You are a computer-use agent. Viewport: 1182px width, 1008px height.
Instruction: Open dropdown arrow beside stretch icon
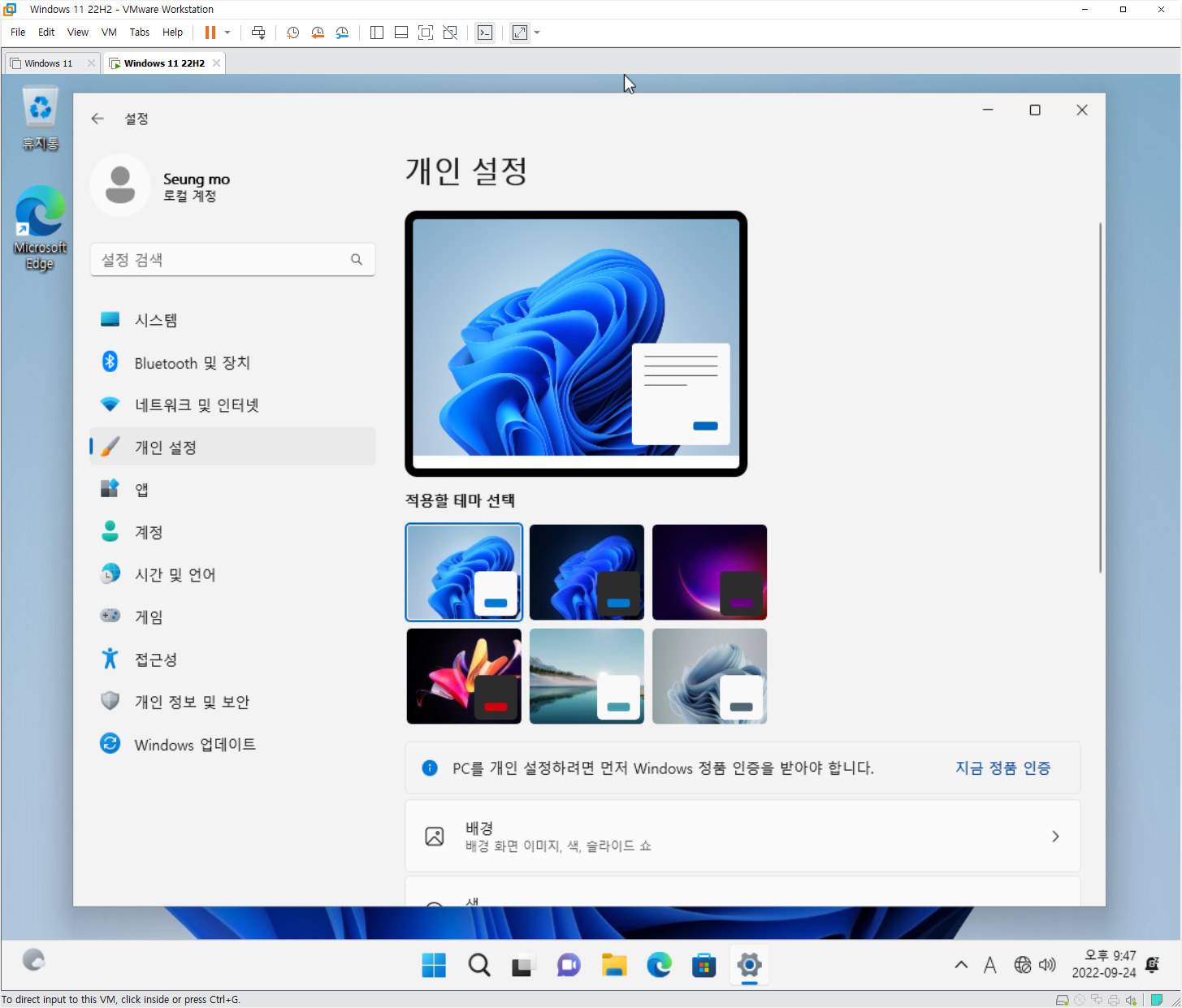pos(537,32)
